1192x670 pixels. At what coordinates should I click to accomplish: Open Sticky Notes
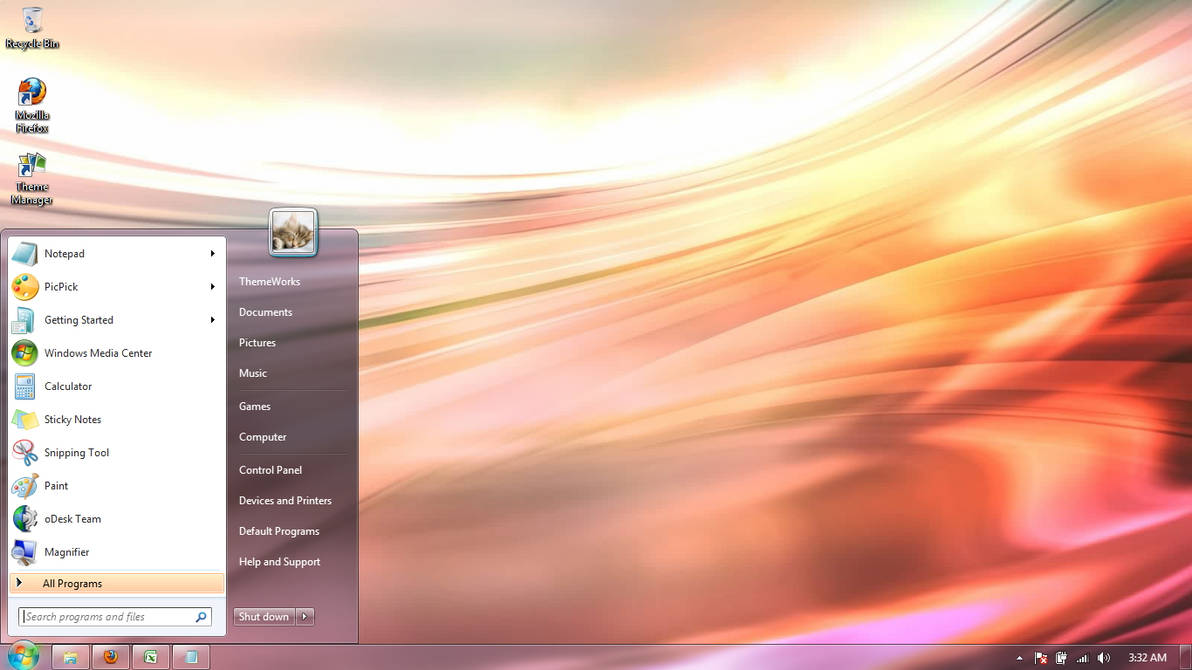(70, 419)
